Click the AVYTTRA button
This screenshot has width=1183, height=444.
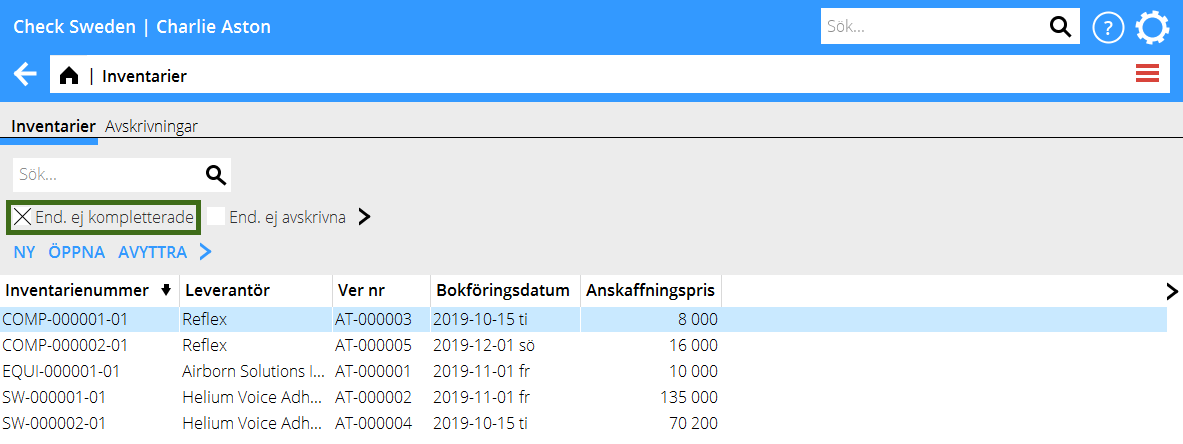[x=153, y=252]
